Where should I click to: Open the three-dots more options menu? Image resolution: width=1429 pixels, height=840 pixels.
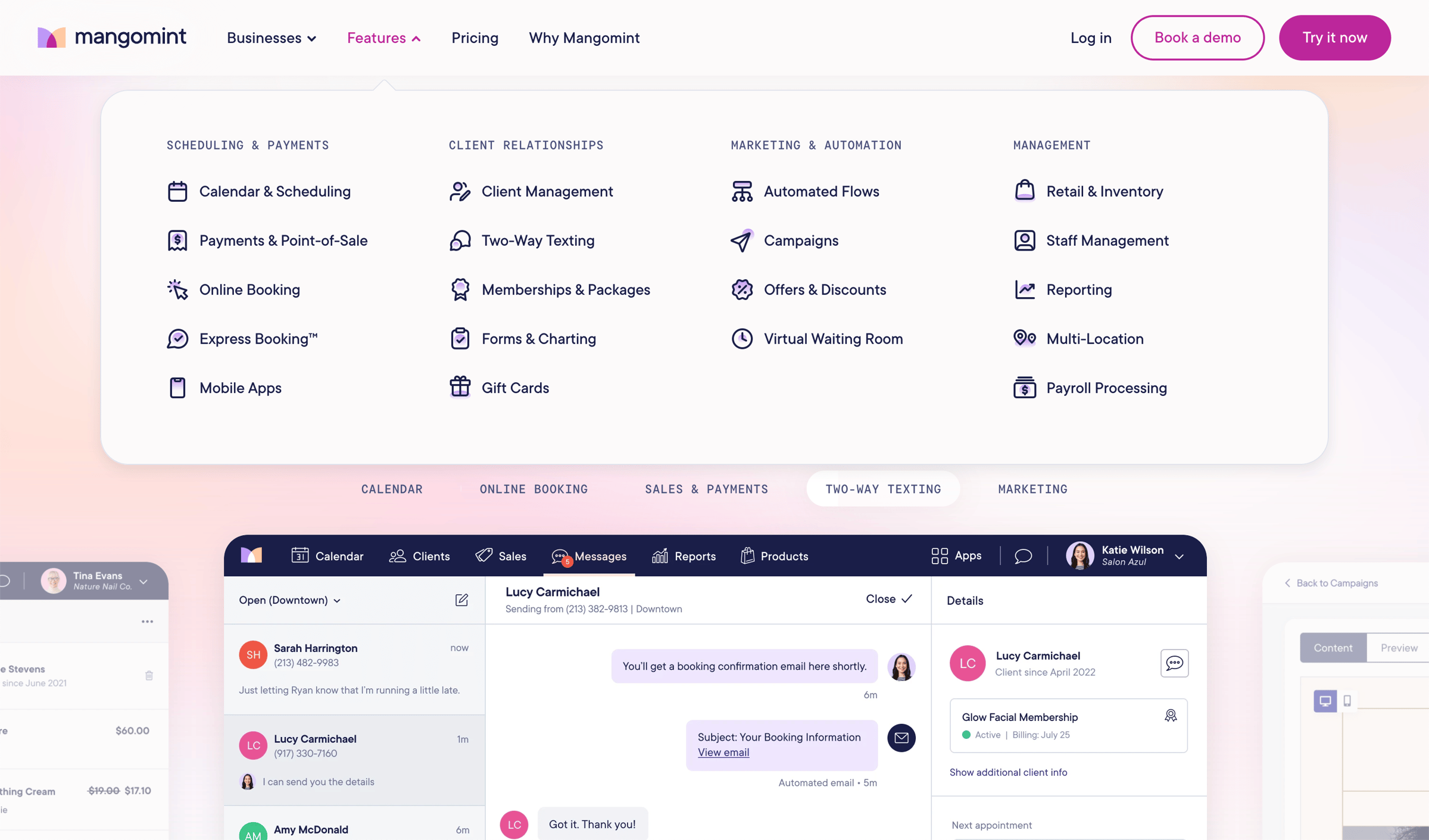147,622
